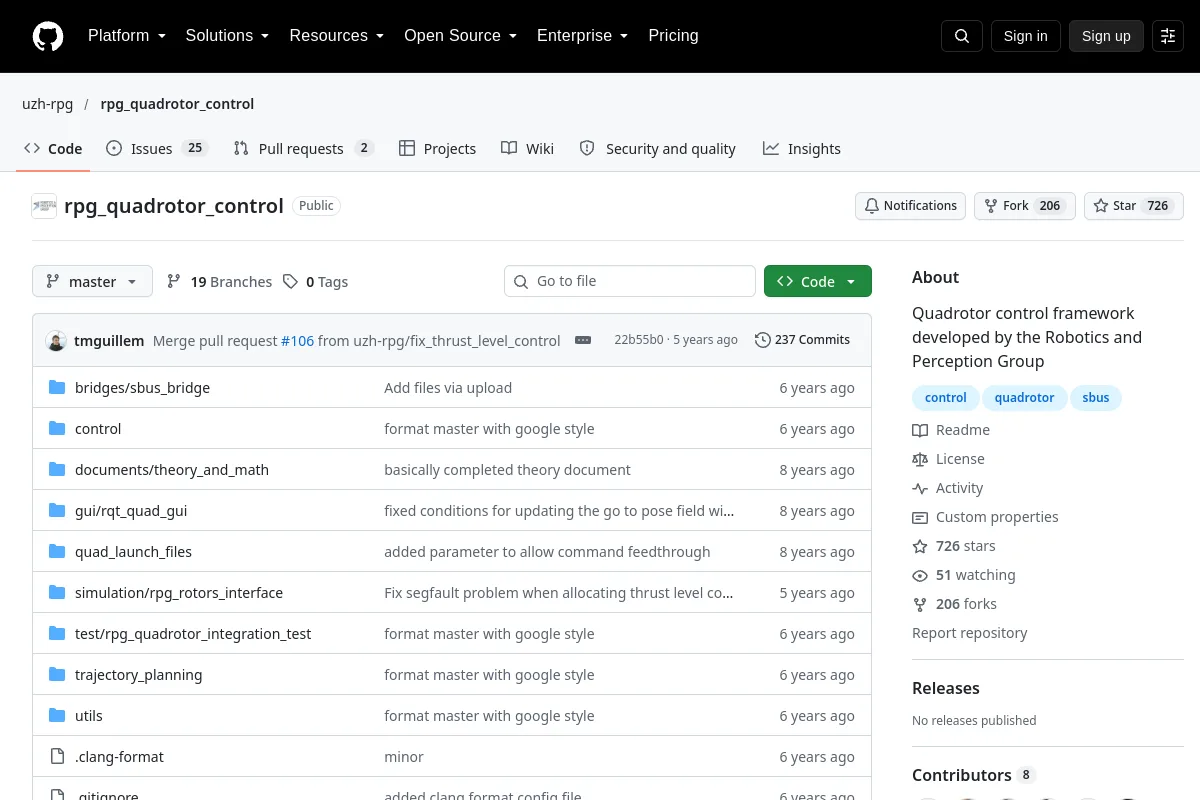
Task: Open the Readme link in About
Action: point(951,430)
